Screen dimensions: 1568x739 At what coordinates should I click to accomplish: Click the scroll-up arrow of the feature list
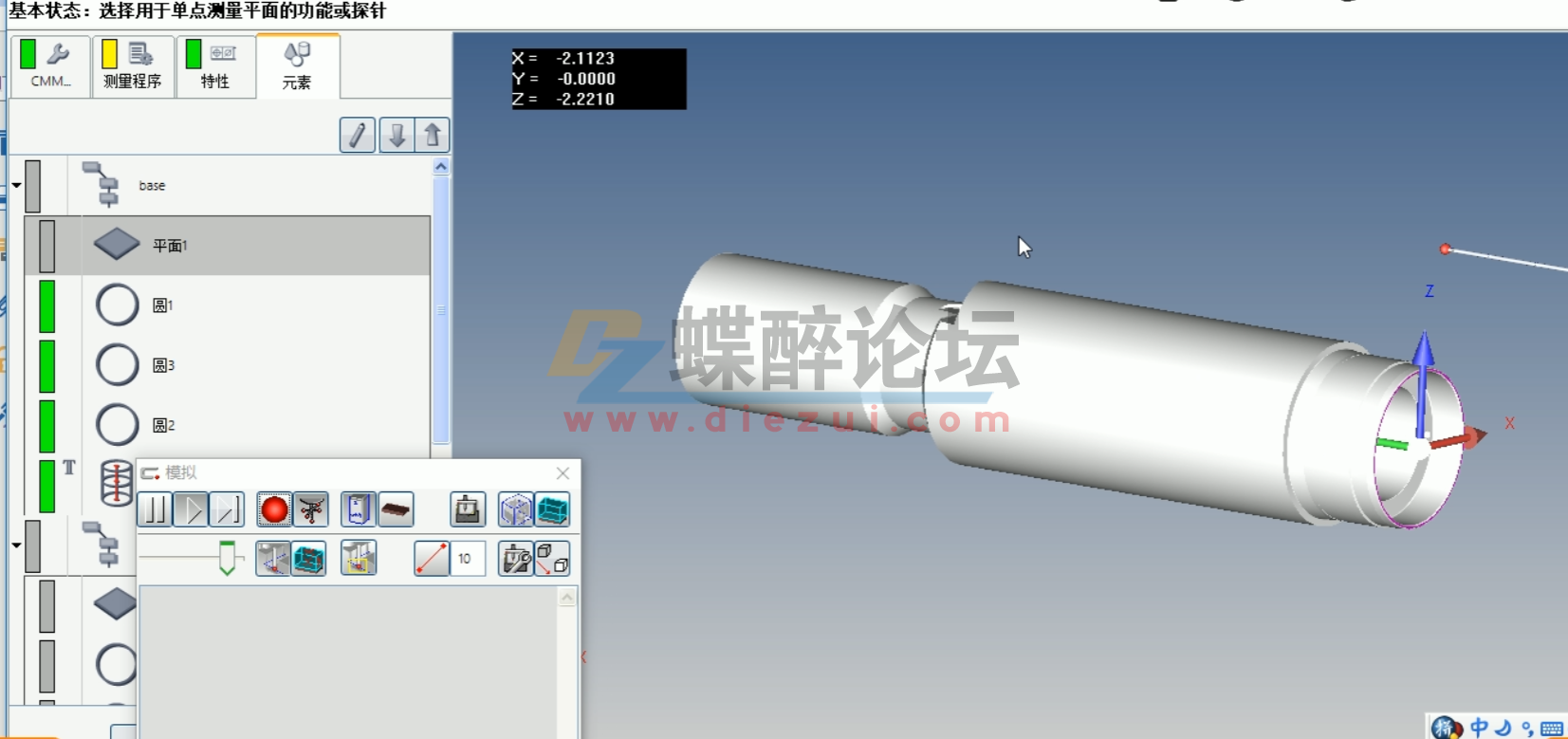441,167
